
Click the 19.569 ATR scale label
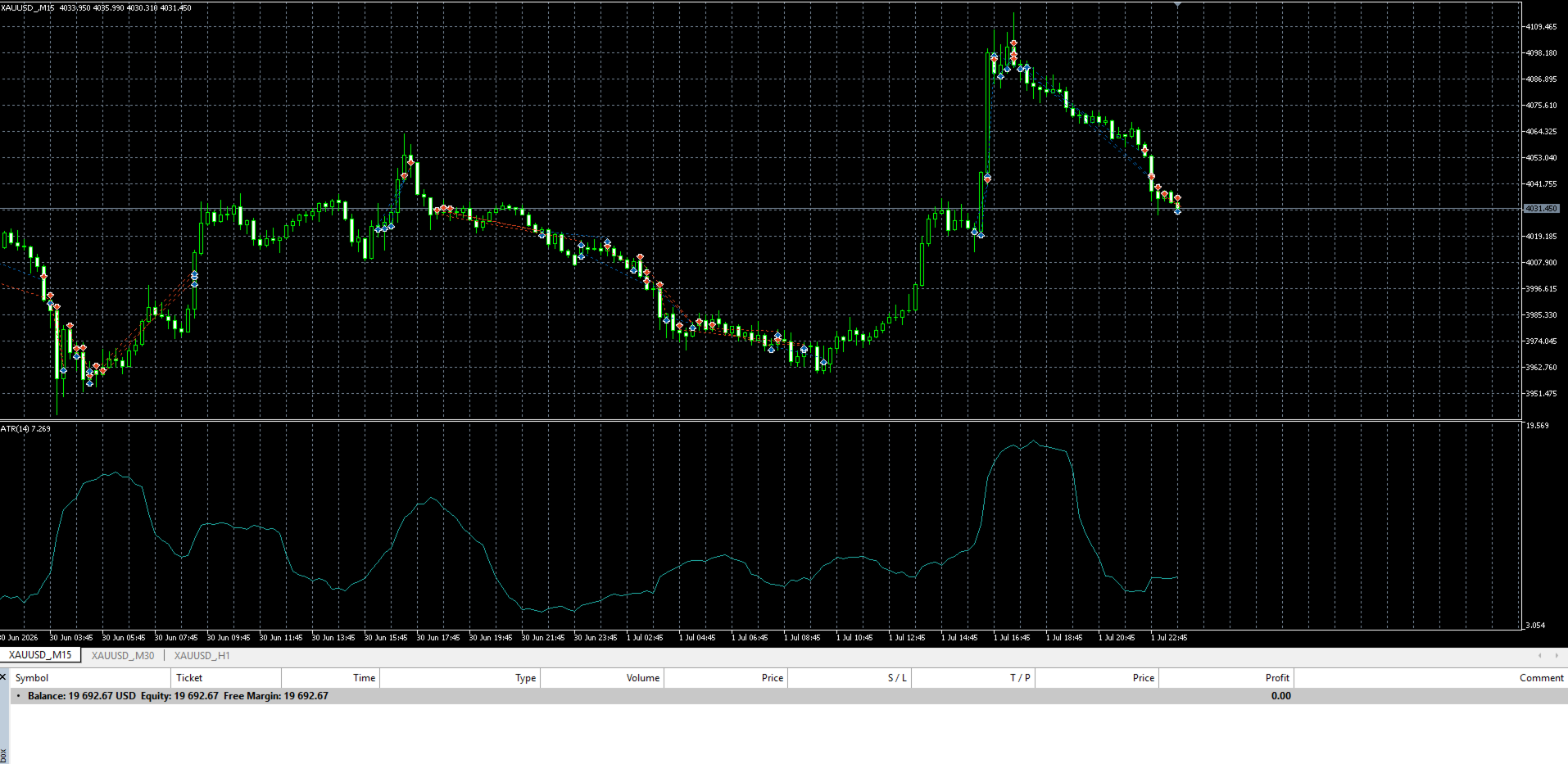pos(1537,426)
